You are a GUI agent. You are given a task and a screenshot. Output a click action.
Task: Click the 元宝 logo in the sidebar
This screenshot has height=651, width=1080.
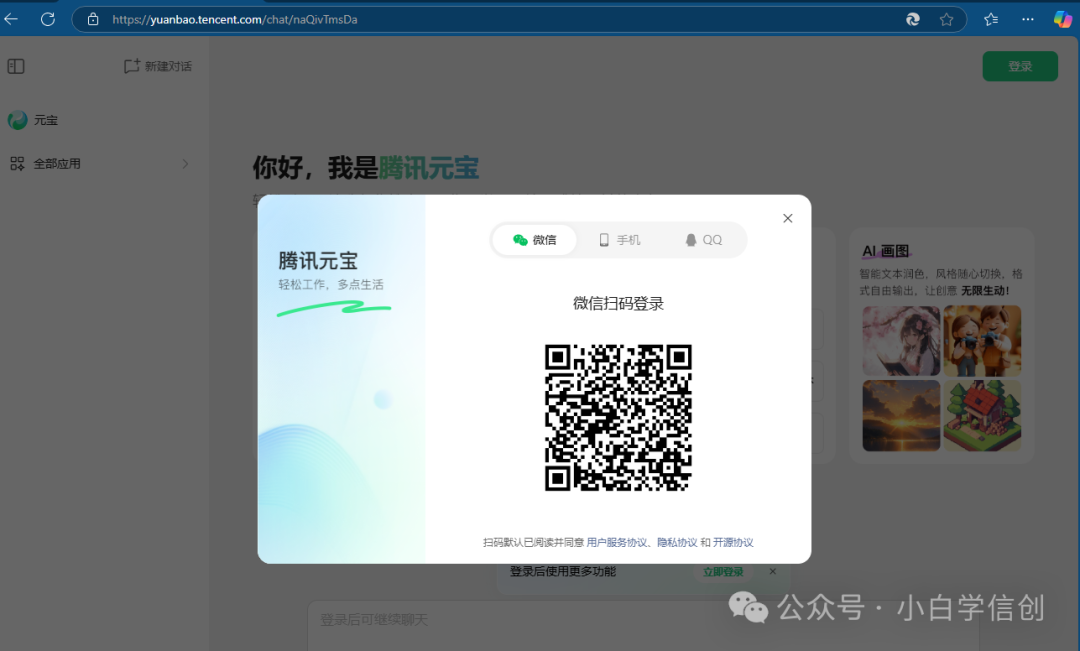[x=18, y=119]
